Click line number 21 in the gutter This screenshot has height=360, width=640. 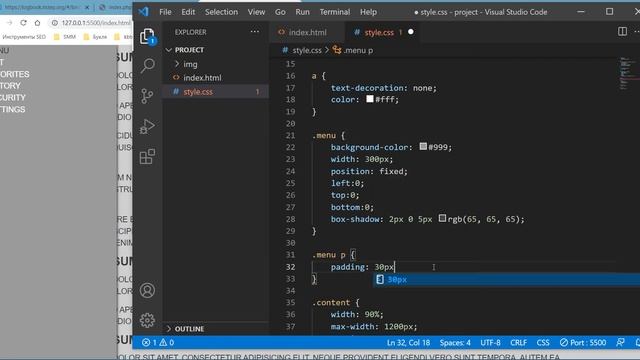(290, 136)
